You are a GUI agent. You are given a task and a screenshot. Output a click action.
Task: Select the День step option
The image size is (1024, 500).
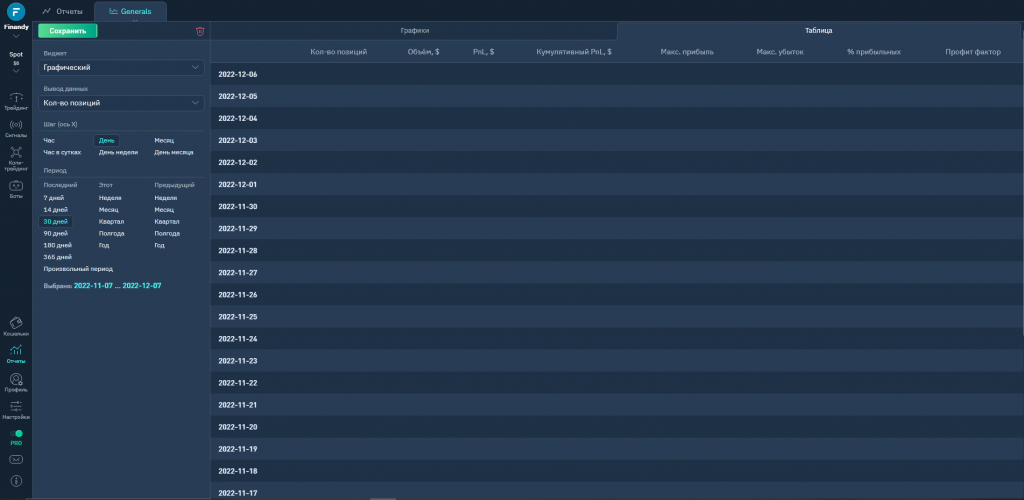(106, 140)
